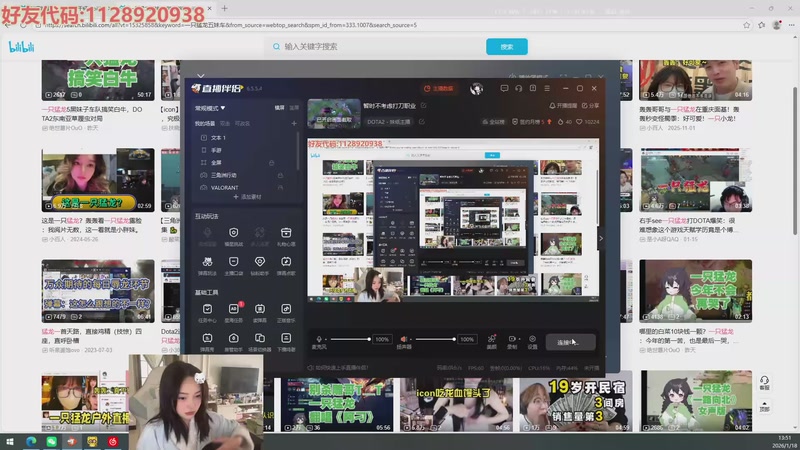Open the tool icon with red badge
This screenshot has height=450, width=800.
[234, 313]
